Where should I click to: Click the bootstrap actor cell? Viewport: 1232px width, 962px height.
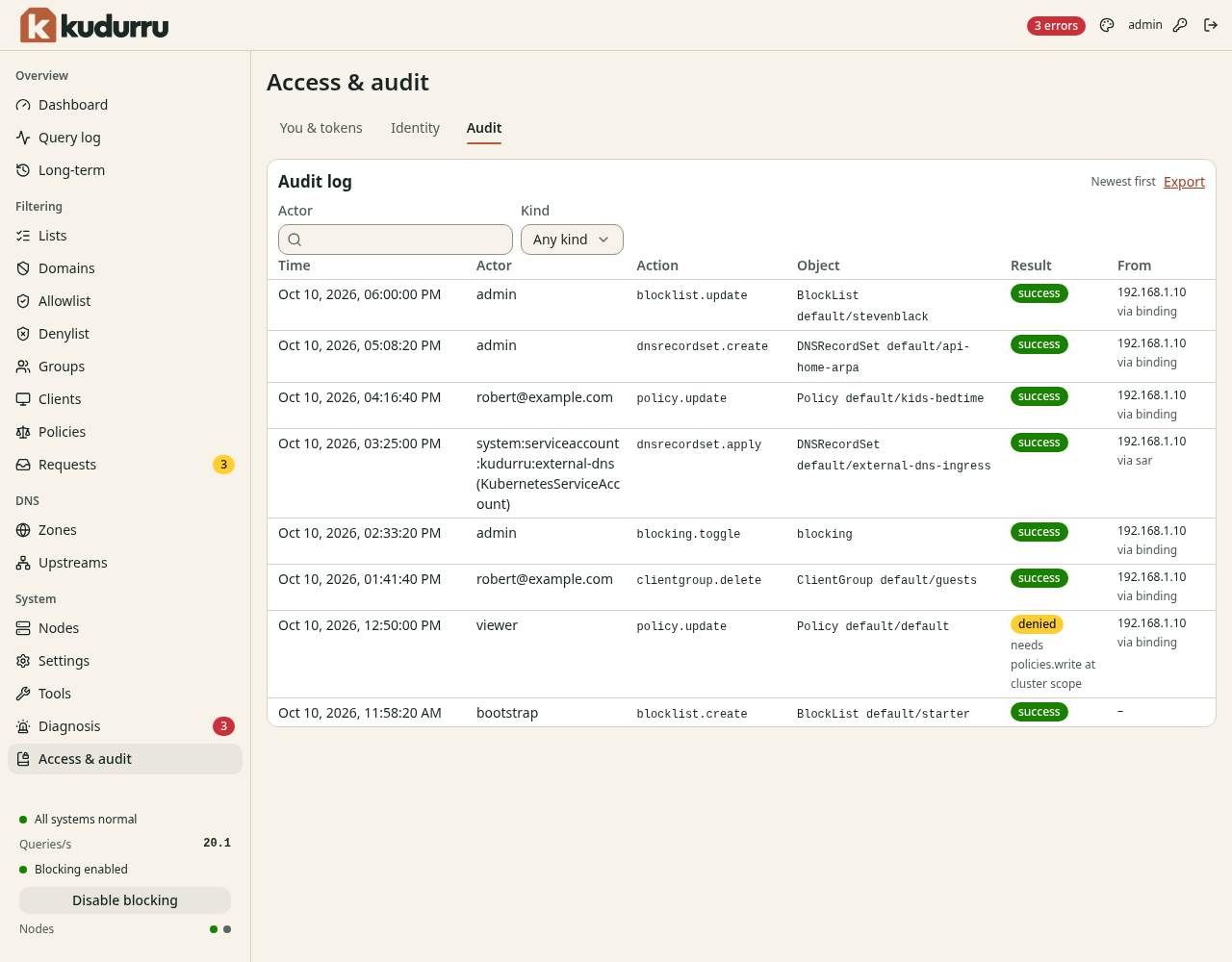coord(507,713)
